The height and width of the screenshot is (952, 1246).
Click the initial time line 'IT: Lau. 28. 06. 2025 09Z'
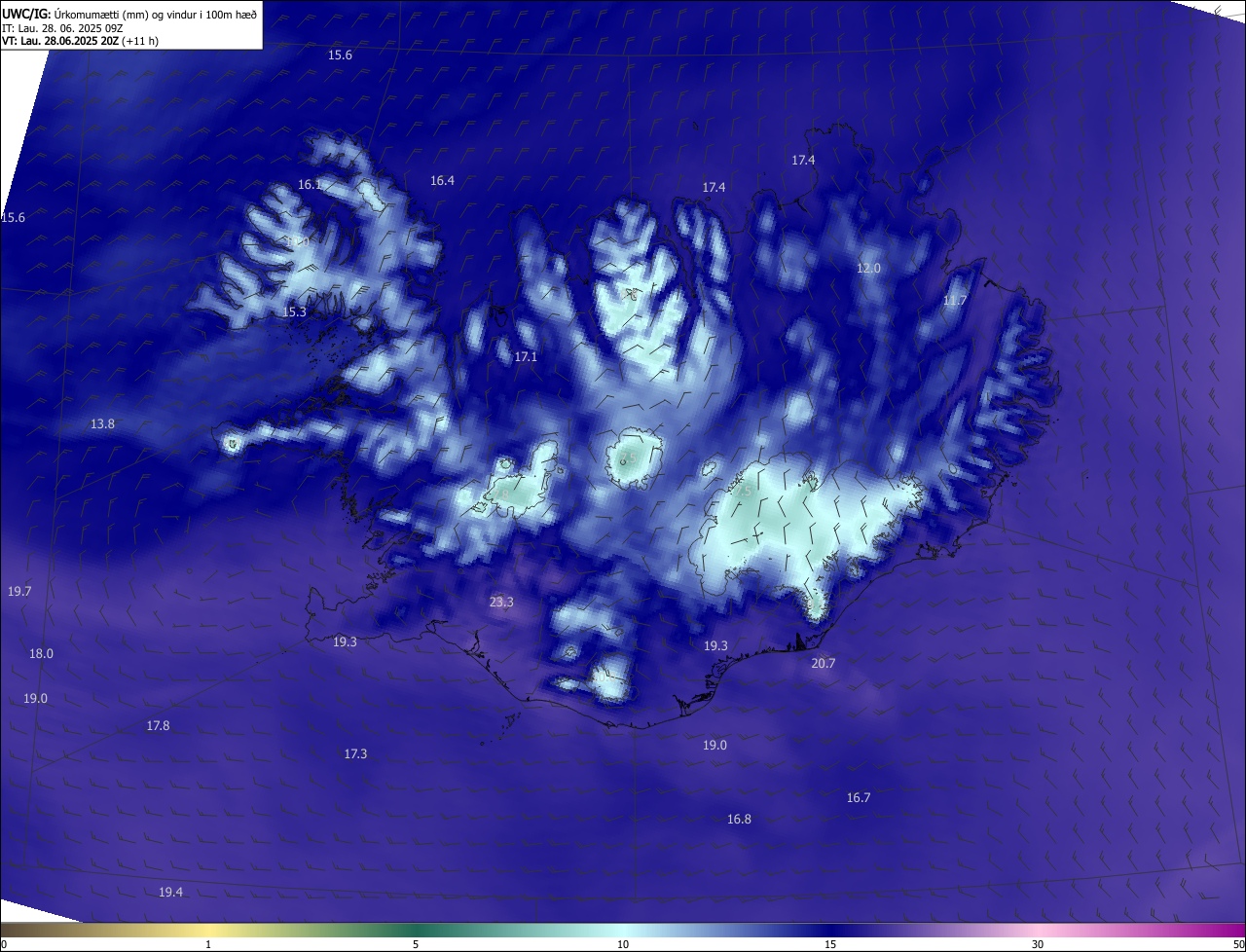[62, 28]
